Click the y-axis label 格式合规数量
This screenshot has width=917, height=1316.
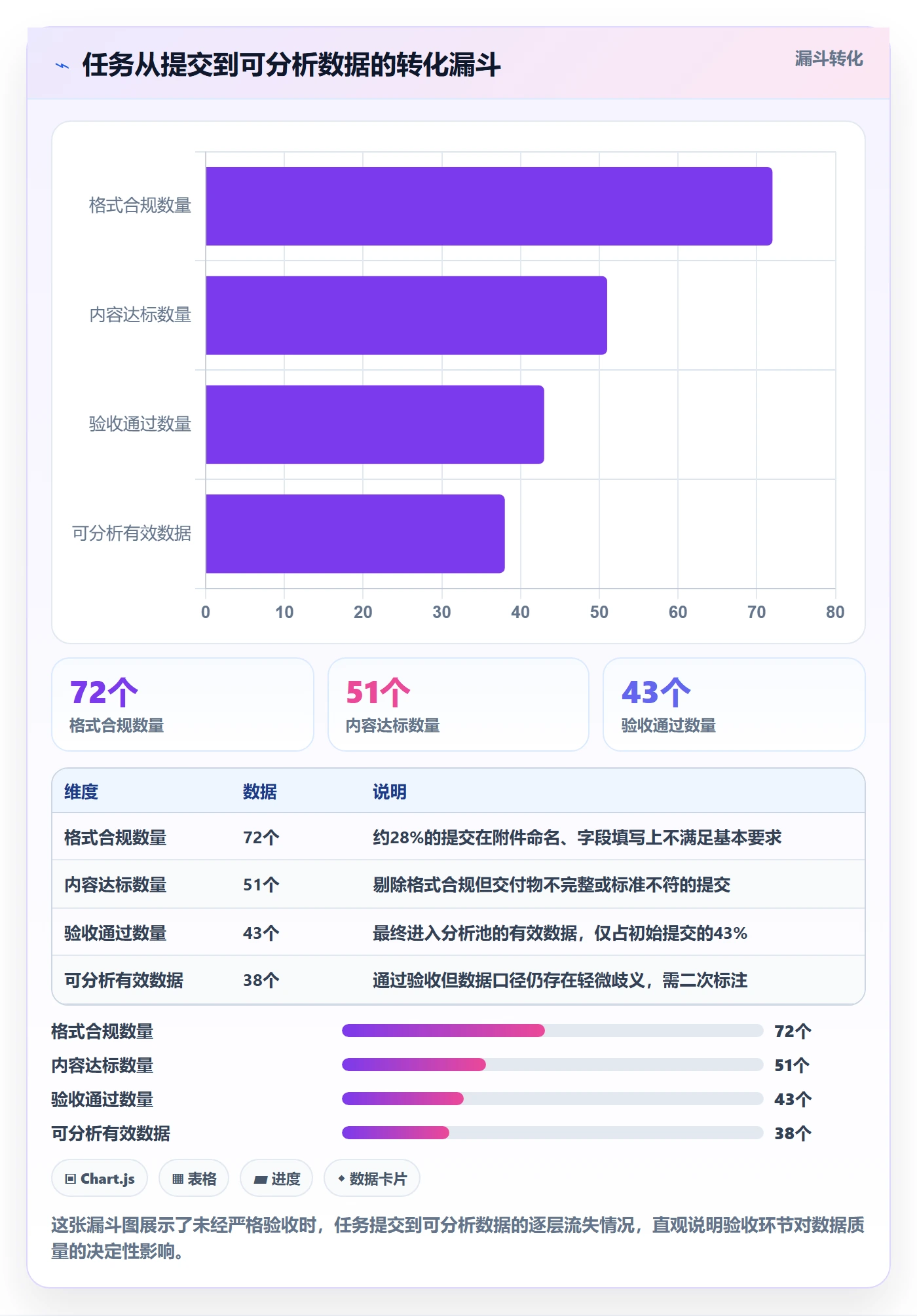(x=140, y=206)
